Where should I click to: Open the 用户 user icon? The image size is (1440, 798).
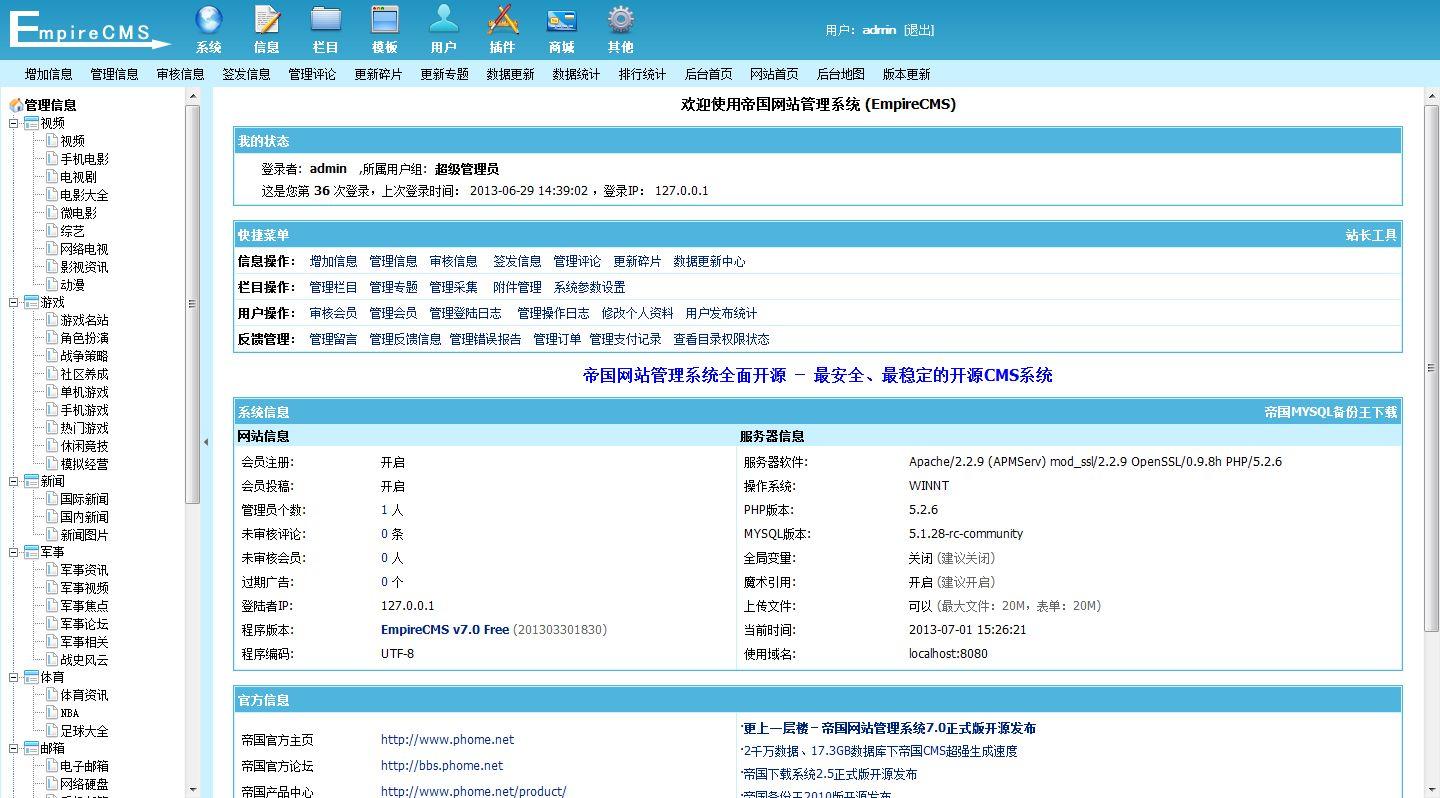tap(443, 20)
